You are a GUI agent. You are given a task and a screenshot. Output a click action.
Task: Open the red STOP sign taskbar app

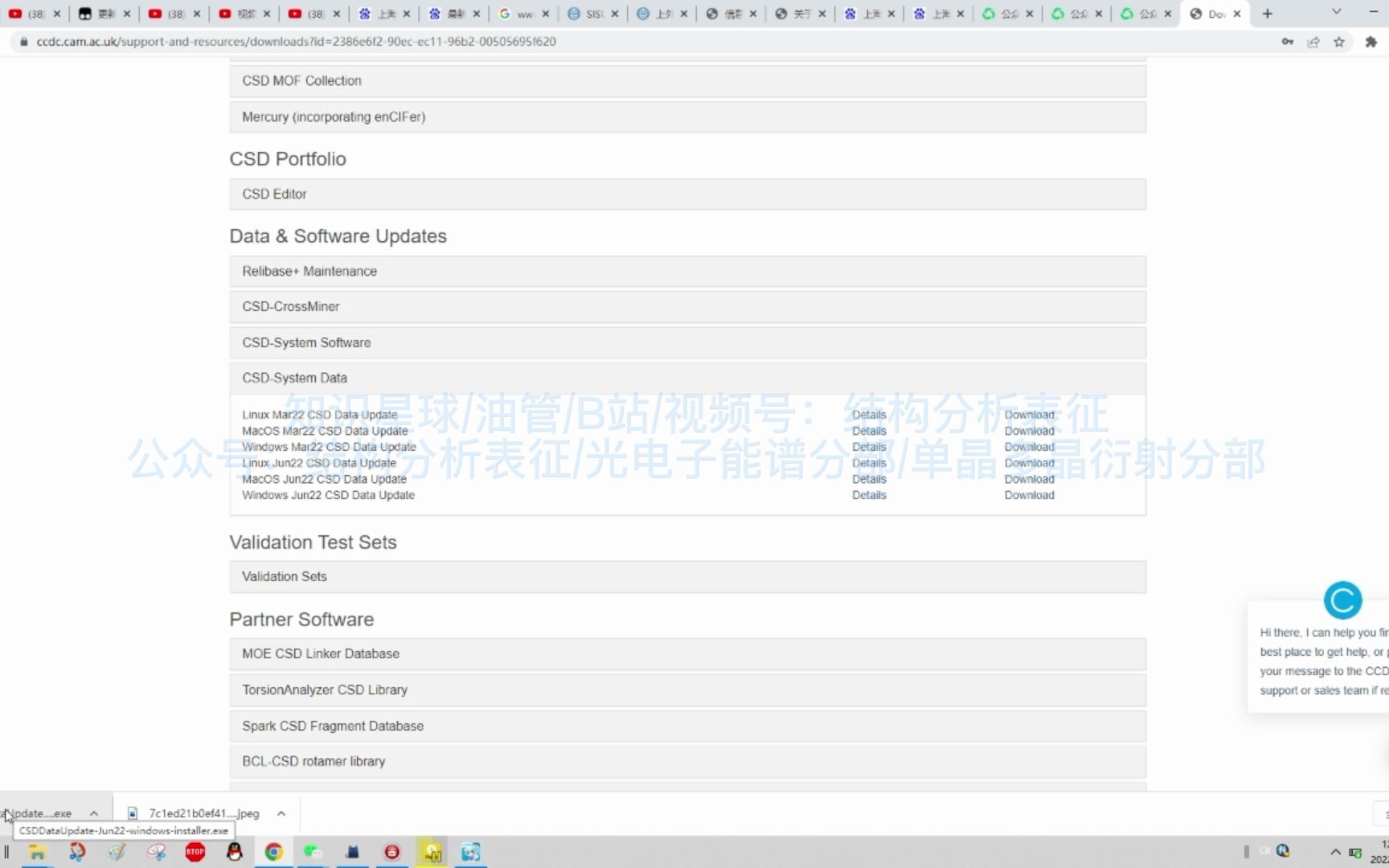click(x=195, y=852)
